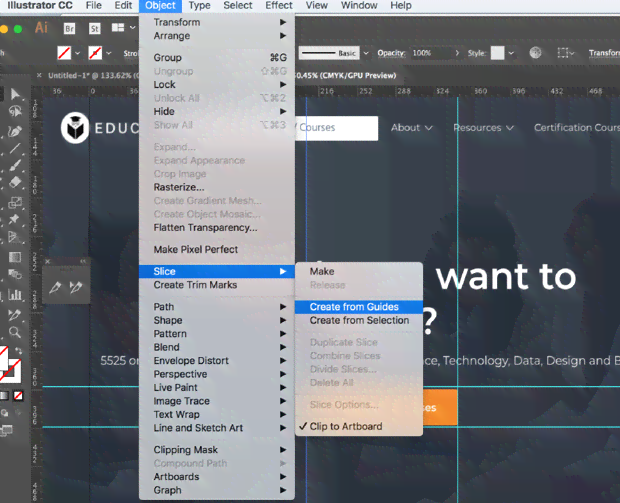620x503 pixels.
Task: Click the Style swatch box
Action: (497, 53)
